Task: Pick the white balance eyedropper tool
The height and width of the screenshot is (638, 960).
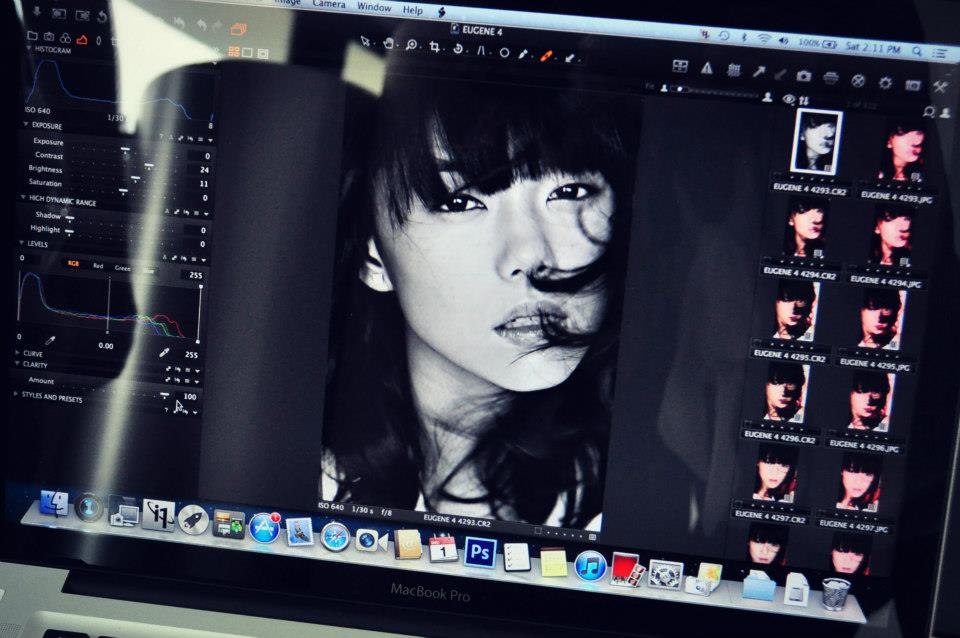Action: [523, 54]
